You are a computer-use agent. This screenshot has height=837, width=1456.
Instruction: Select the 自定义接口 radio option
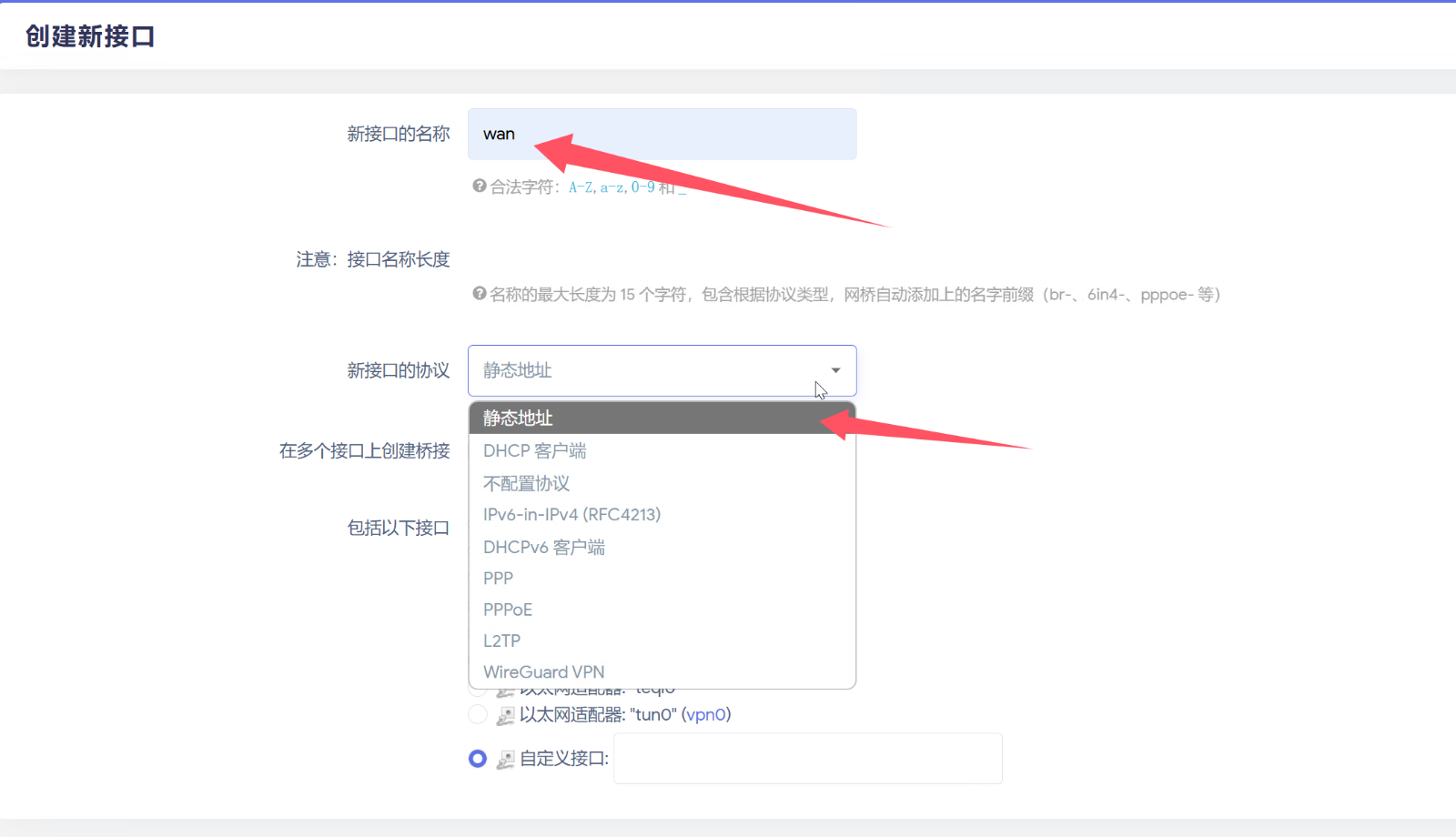(478, 758)
